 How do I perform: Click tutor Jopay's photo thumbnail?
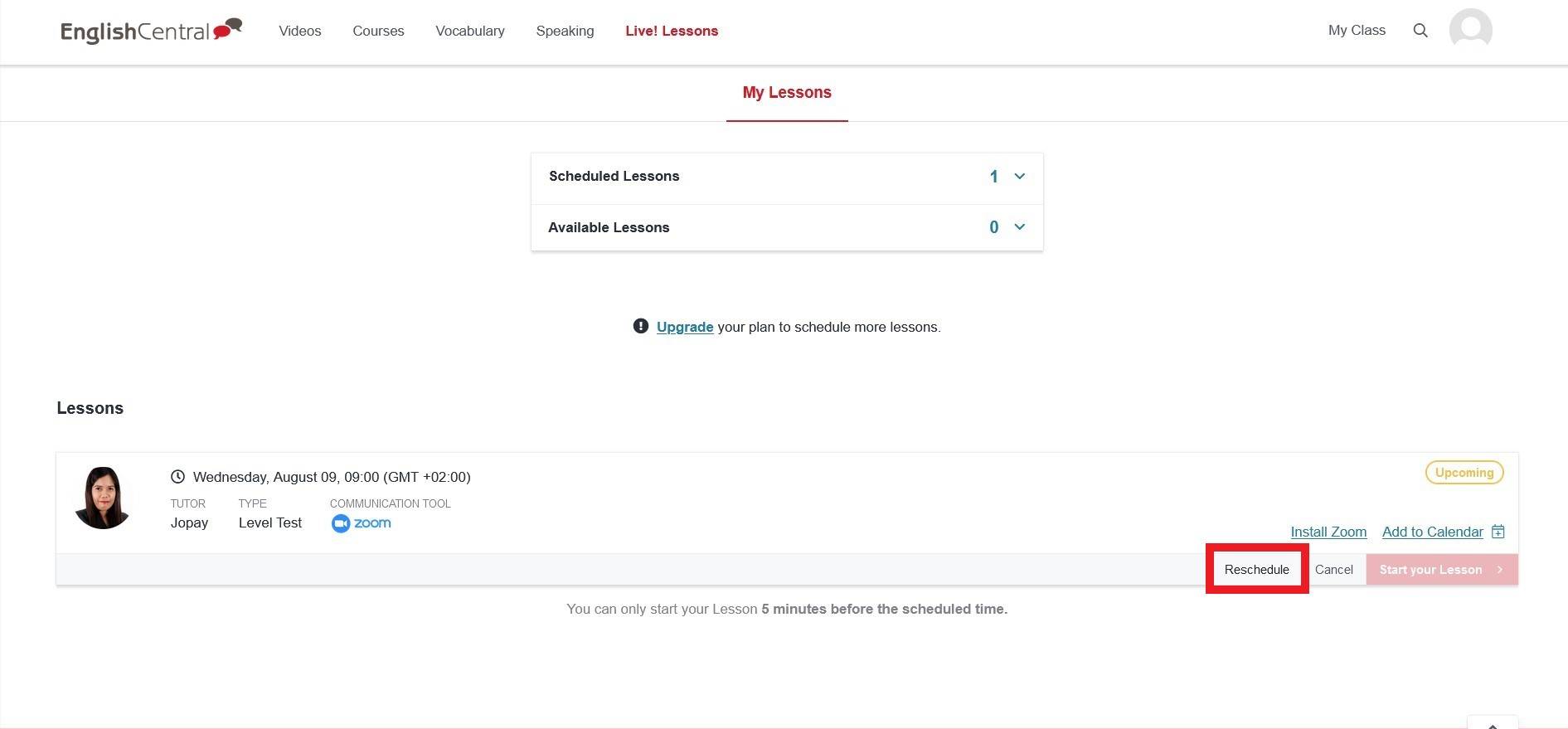point(103,498)
